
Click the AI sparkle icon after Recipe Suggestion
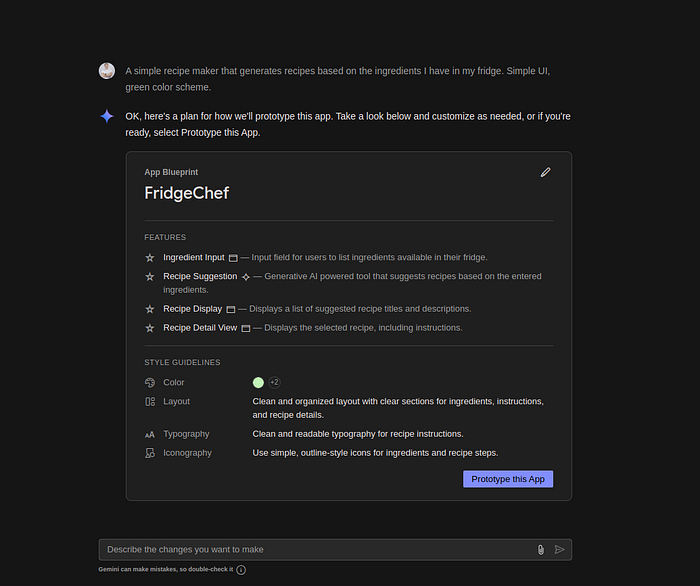point(245,277)
